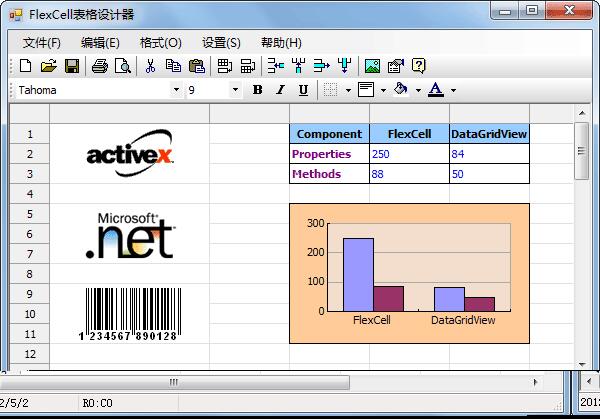Select row header 5
The width and height of the screenshot is (600, 419).
tap(29, 214)
